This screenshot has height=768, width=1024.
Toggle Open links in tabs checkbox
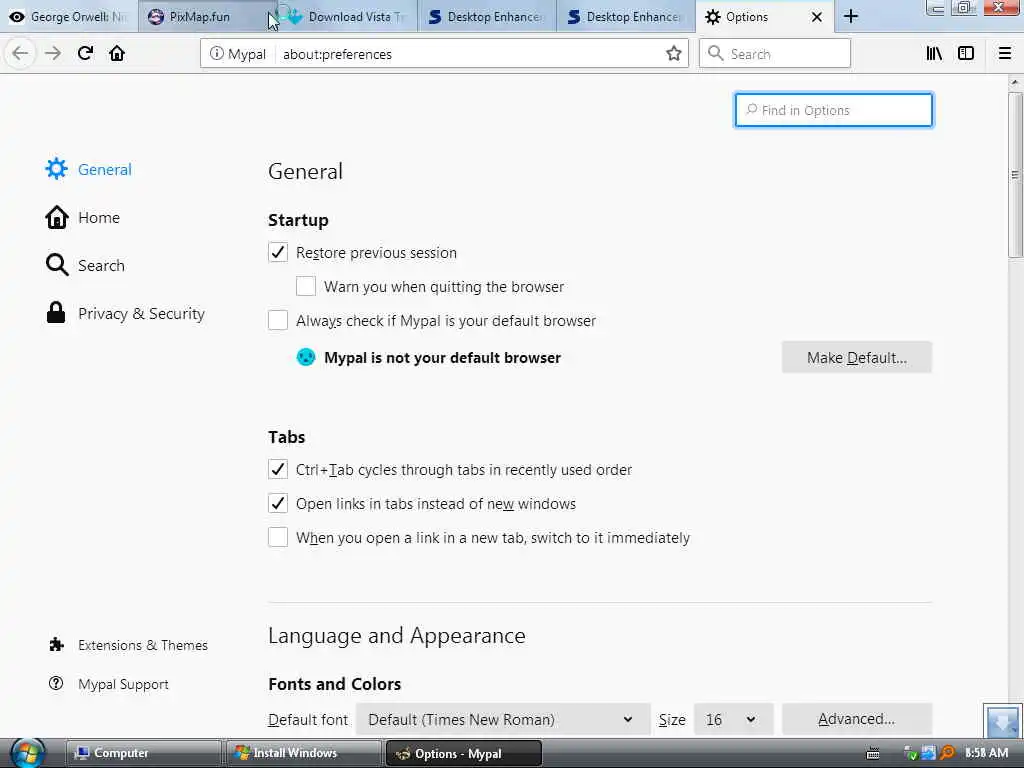click(x=278, y=503)
